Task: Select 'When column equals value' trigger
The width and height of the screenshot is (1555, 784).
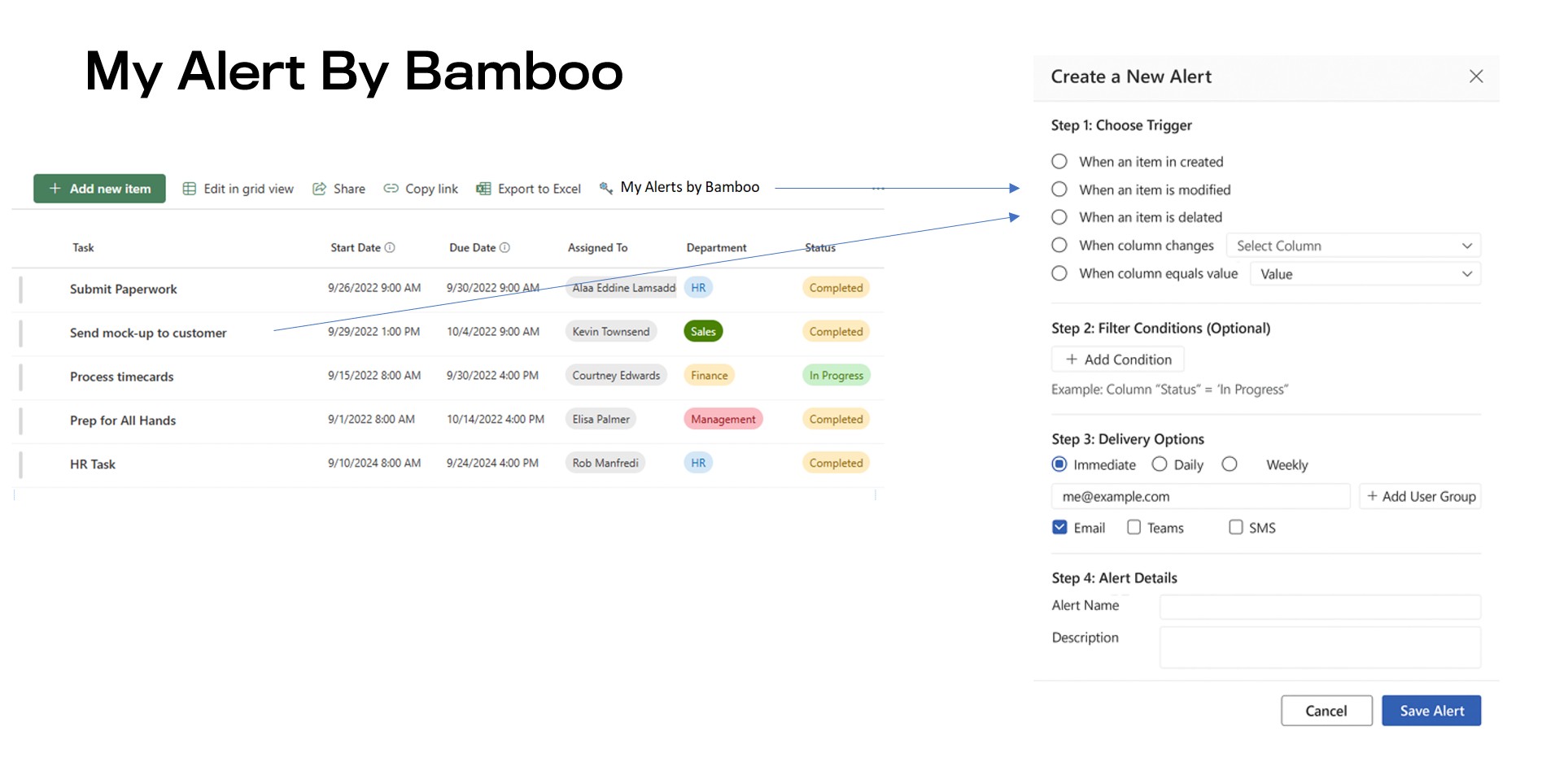Action: (1059, 273)
